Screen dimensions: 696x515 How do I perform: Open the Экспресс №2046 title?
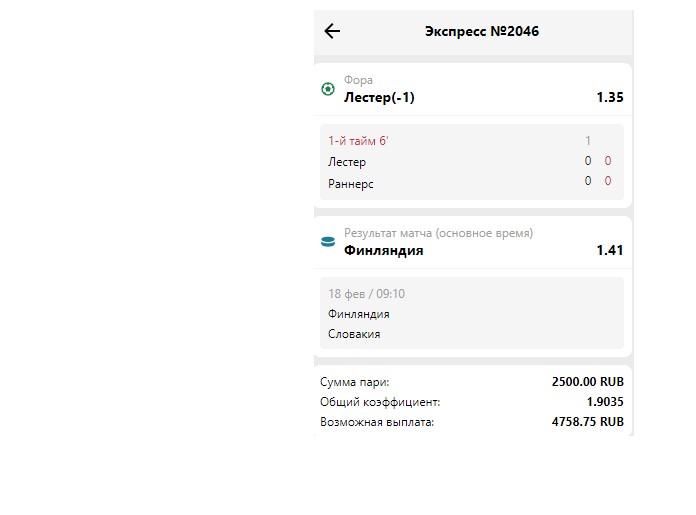pyautogui.click(x=482, y=32)
